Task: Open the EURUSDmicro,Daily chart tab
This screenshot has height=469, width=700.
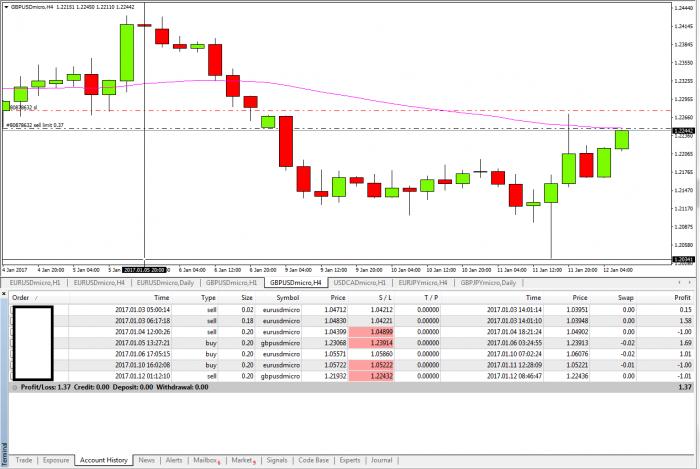Action: (165, 283)
